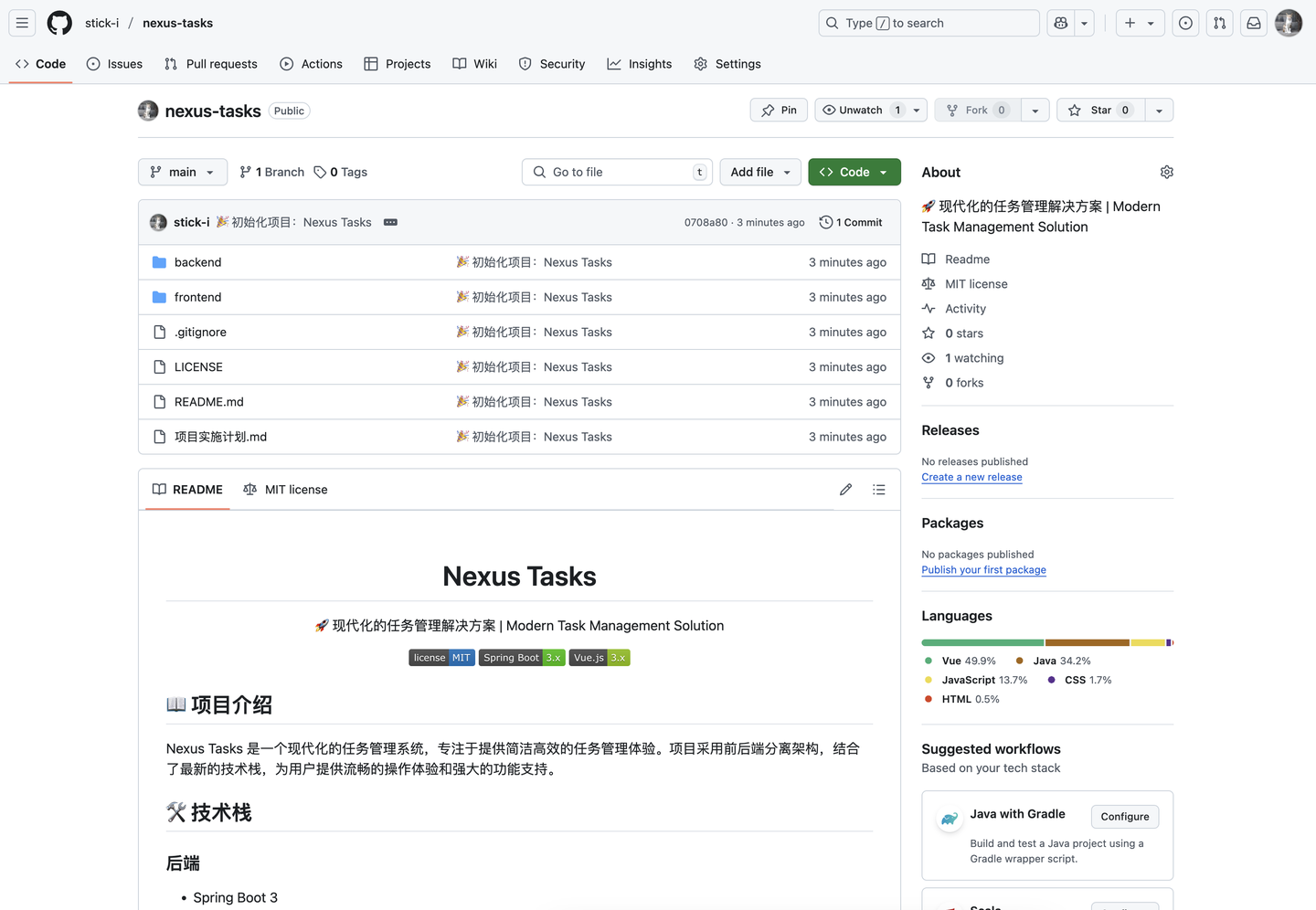The height and width of the screenshot is (910, 1316).
Task: Open the Insights tab
Action: tap(639, 64)
